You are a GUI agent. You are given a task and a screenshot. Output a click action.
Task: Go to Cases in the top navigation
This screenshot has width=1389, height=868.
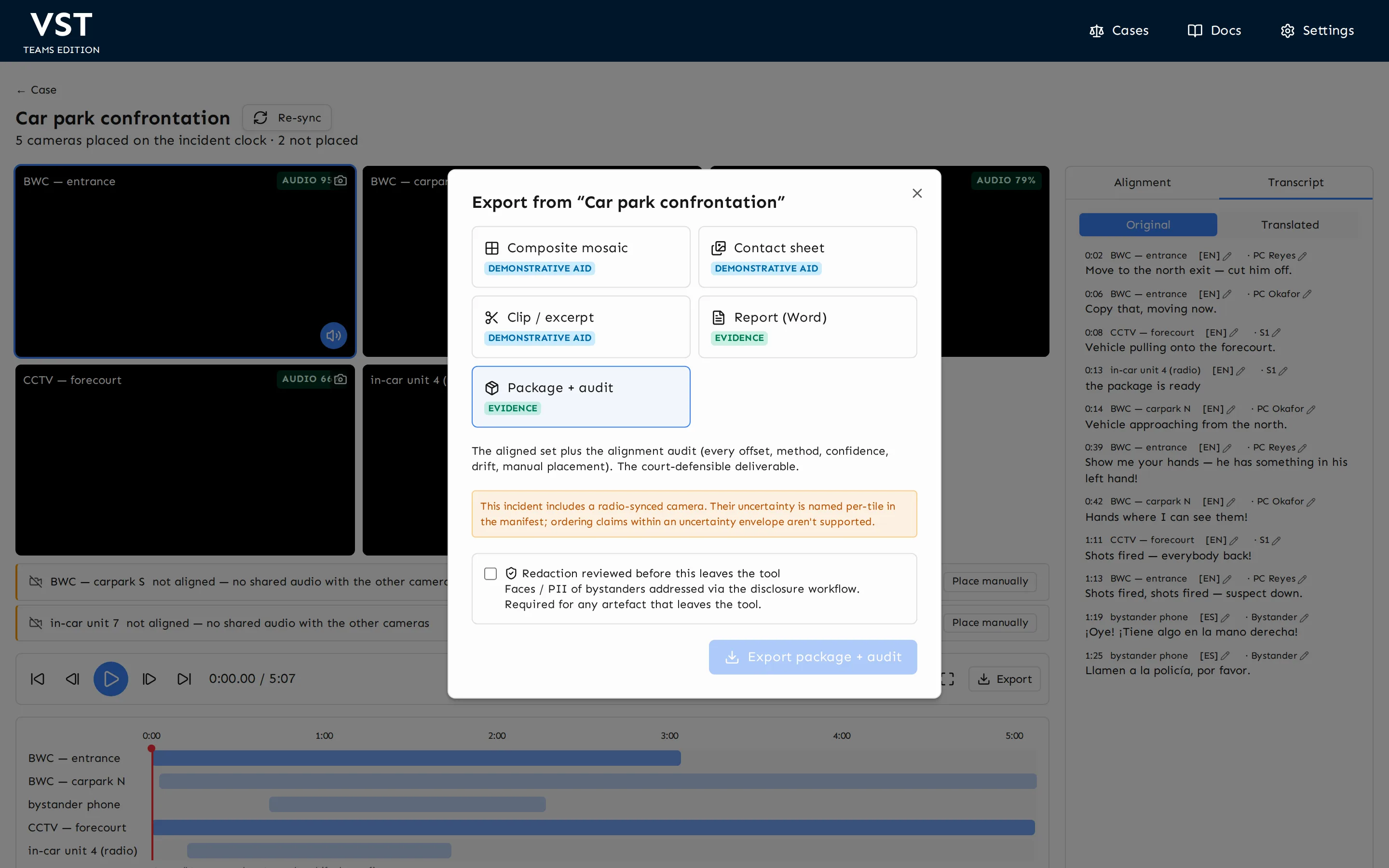point(1118,30)
